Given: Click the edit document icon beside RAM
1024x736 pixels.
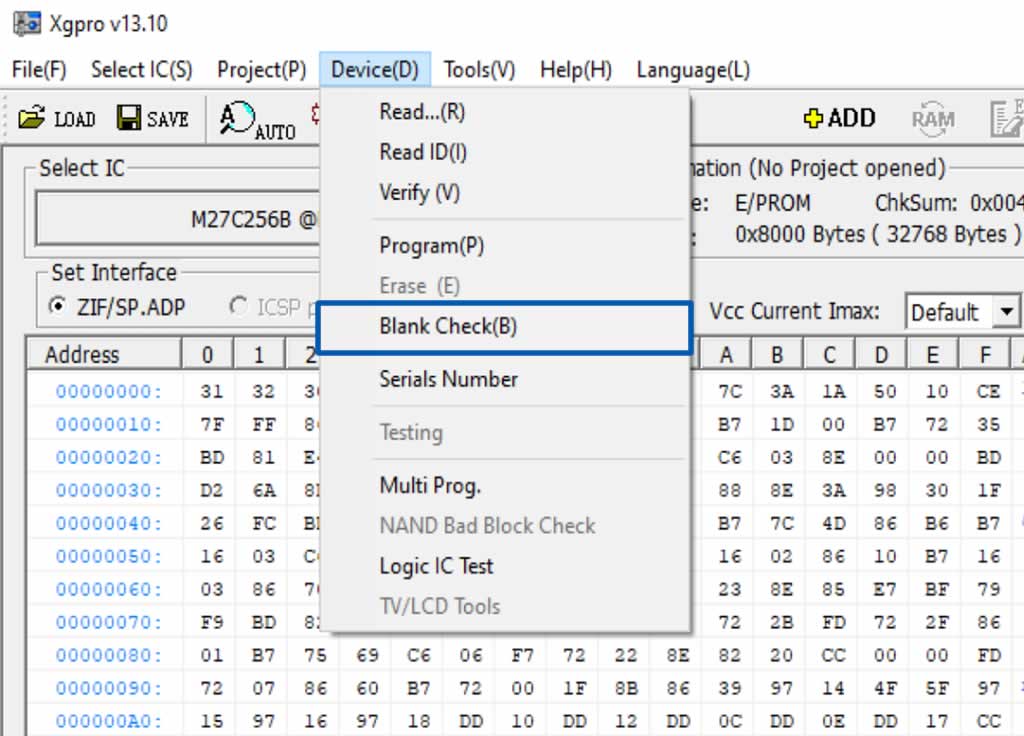Looking at the screenshot, I should click(1006, 118).
